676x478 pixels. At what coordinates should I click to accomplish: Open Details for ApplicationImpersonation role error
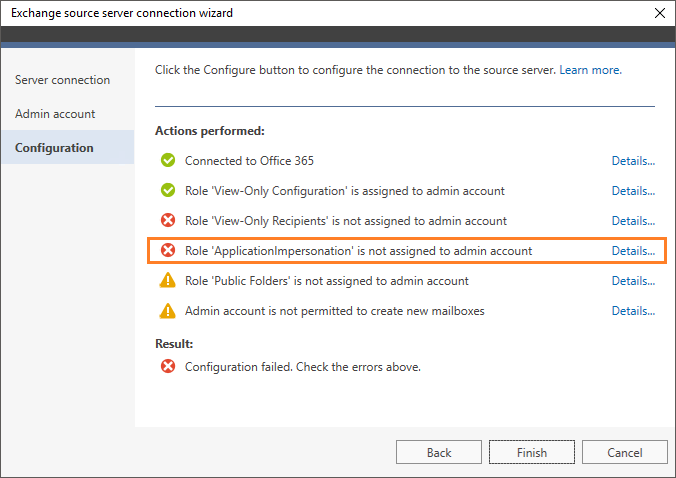point(633,251)
